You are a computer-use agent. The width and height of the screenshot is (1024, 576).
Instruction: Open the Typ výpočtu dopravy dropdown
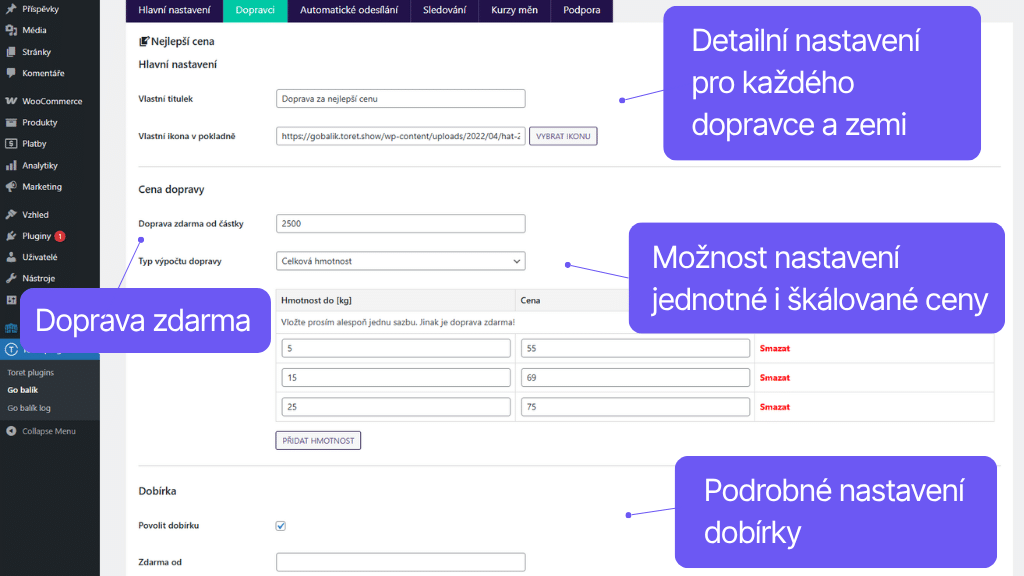400,260
